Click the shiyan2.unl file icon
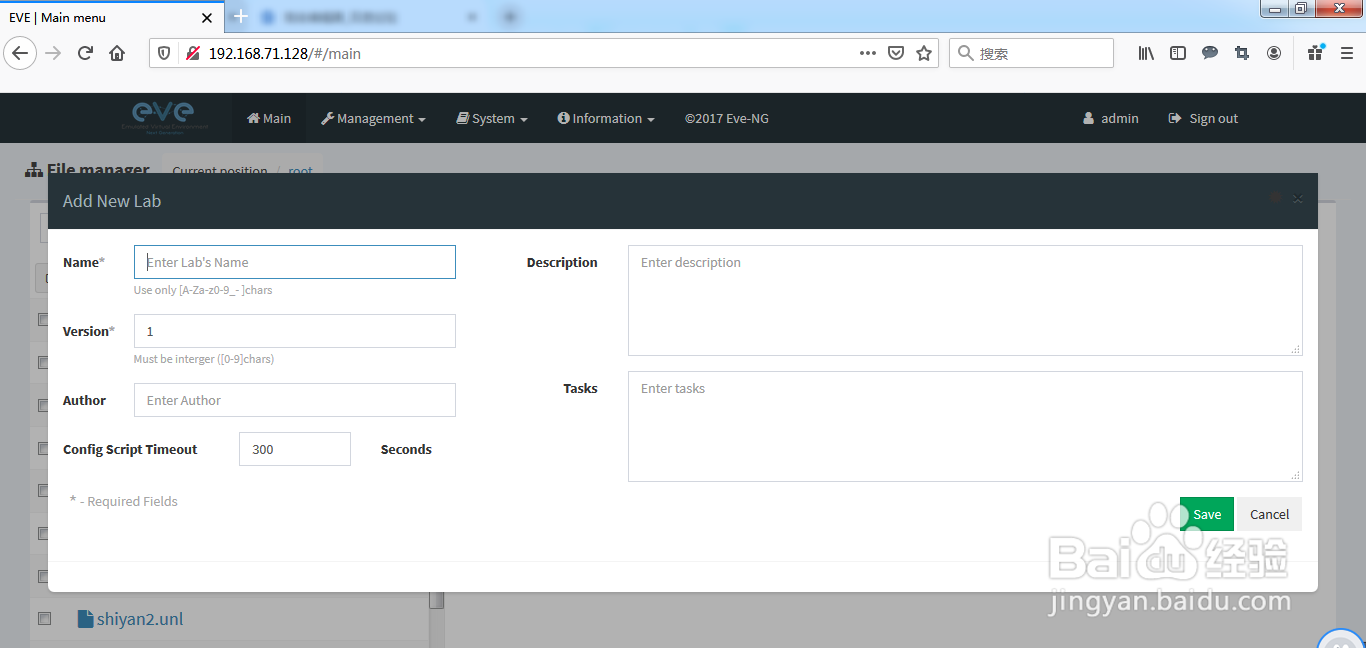Image resolution: width=1366 pixels, height=648 pixels. [86, 619]
